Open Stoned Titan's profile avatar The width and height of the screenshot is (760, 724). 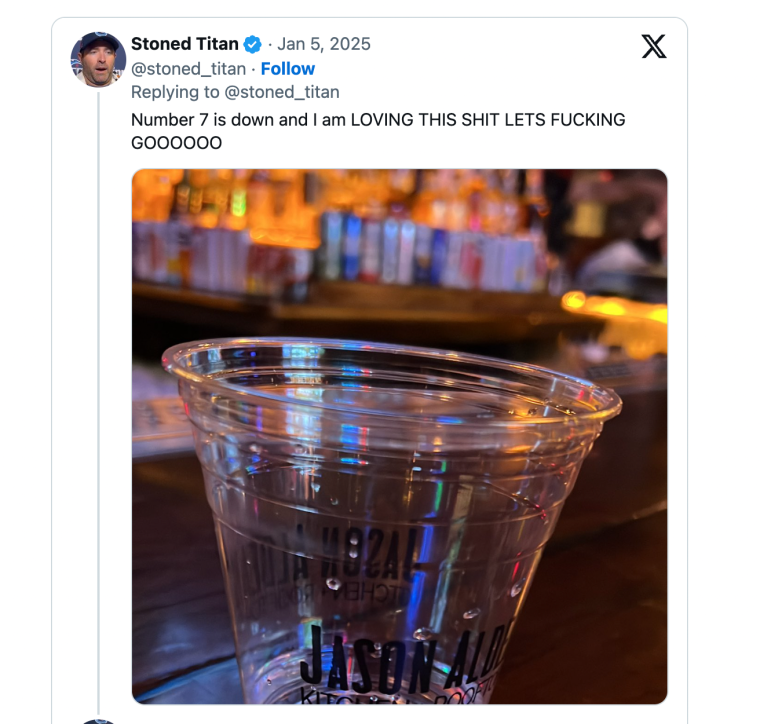pos(98,60)
